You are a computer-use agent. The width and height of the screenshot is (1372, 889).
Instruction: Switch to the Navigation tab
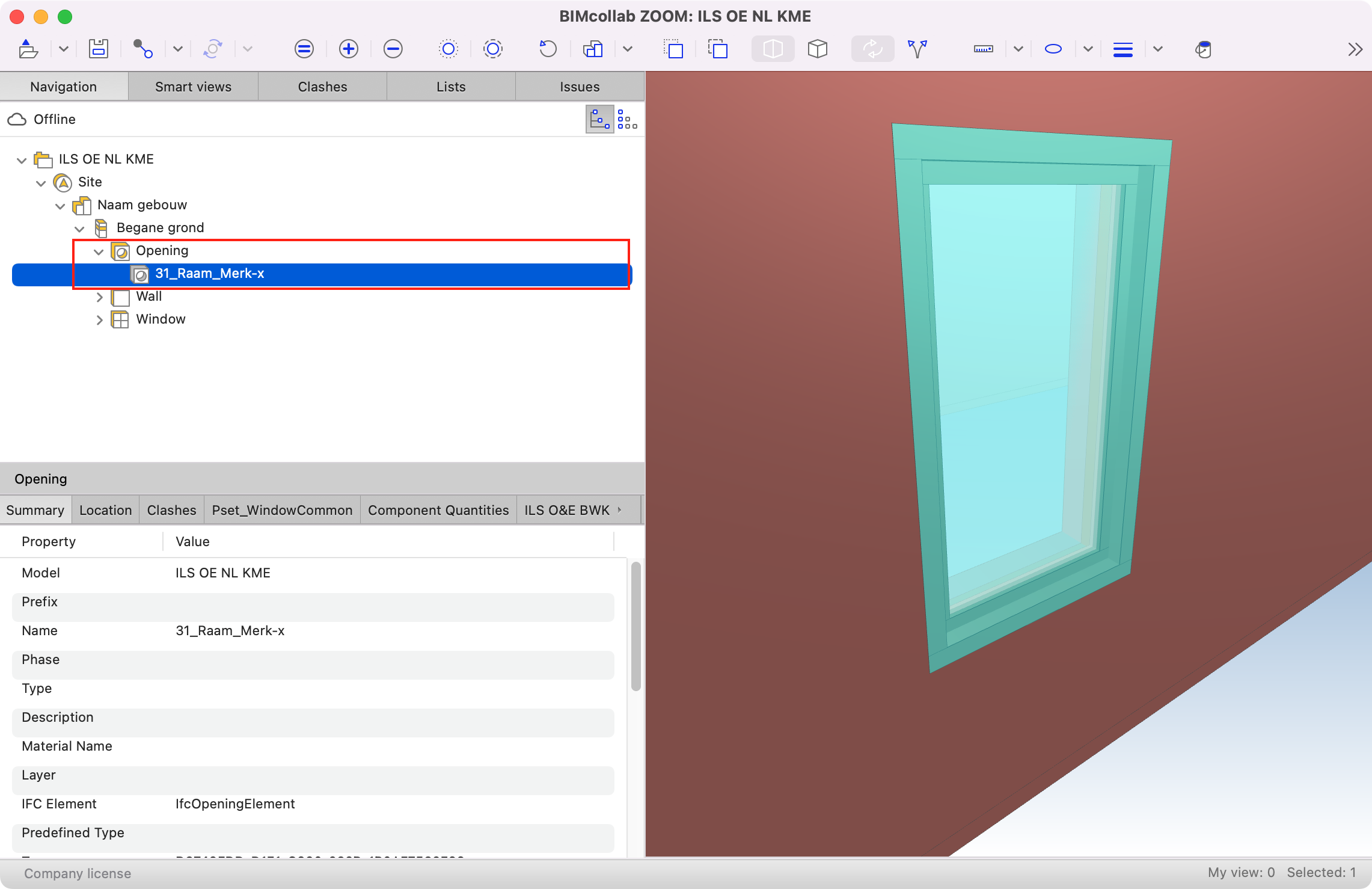tap(64, 87)
